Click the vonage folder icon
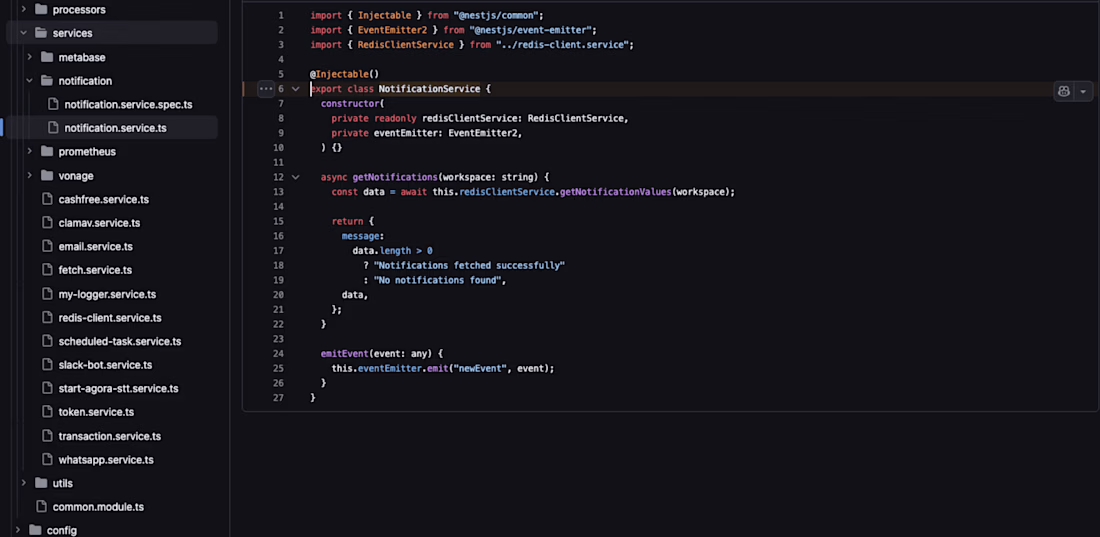Screen dimensions: 1100x537 pos(47,175)
